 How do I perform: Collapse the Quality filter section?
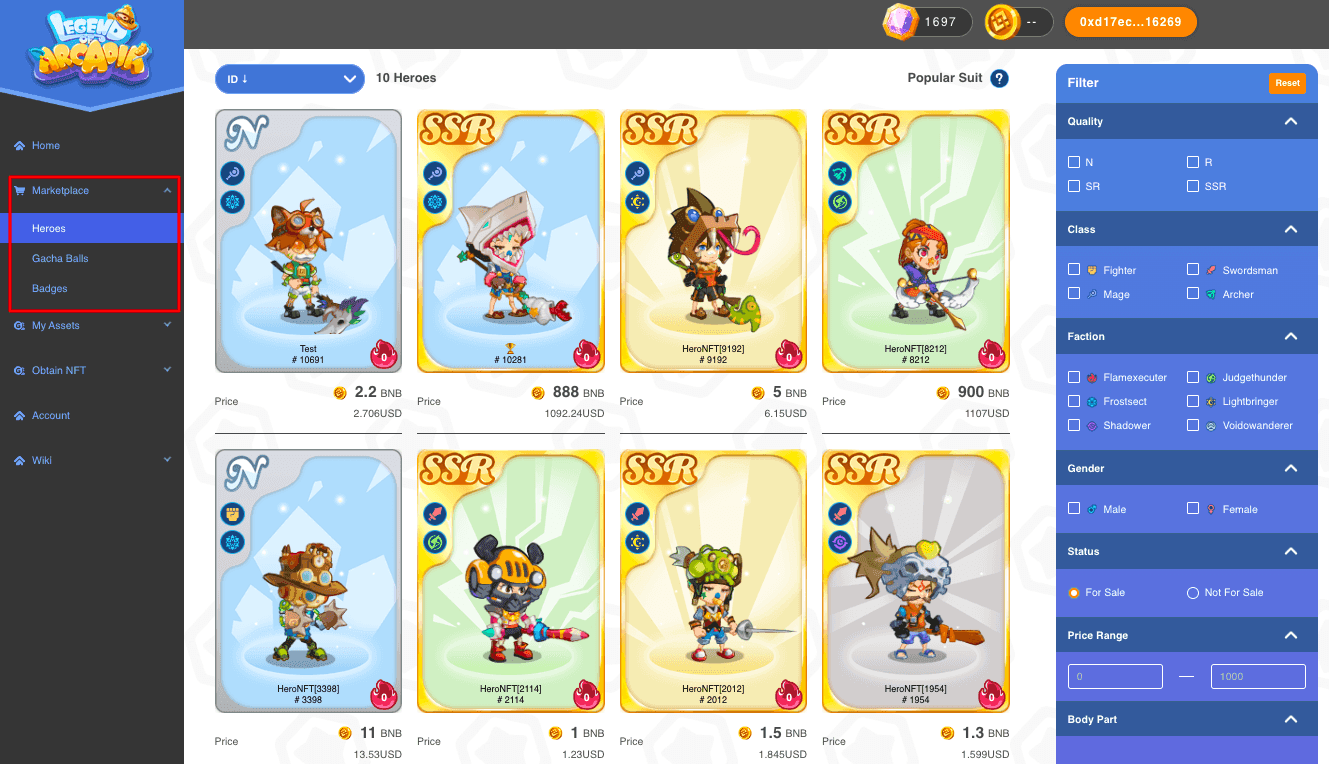[x=1291, y=121]
